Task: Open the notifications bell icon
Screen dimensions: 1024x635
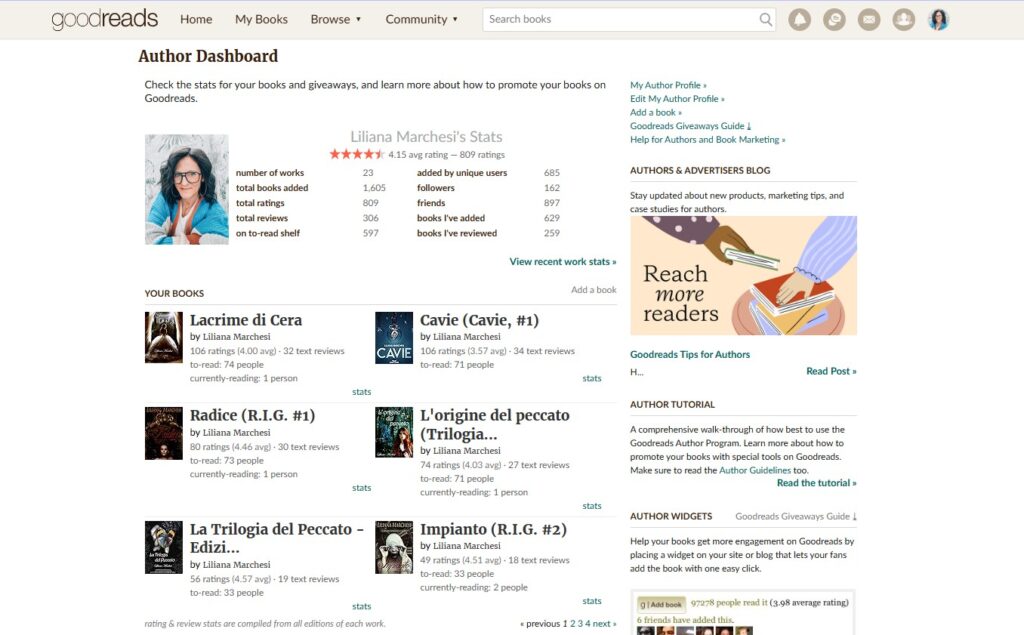Action: click(799, 20)
